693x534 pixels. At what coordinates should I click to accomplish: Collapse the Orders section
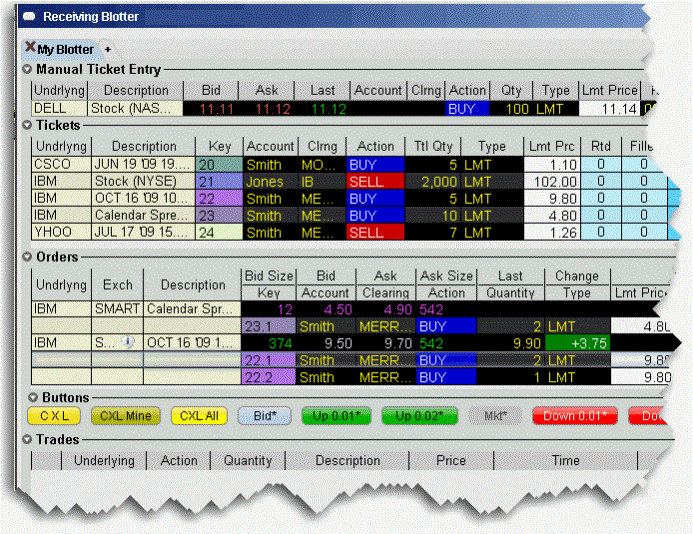[27, 256]
